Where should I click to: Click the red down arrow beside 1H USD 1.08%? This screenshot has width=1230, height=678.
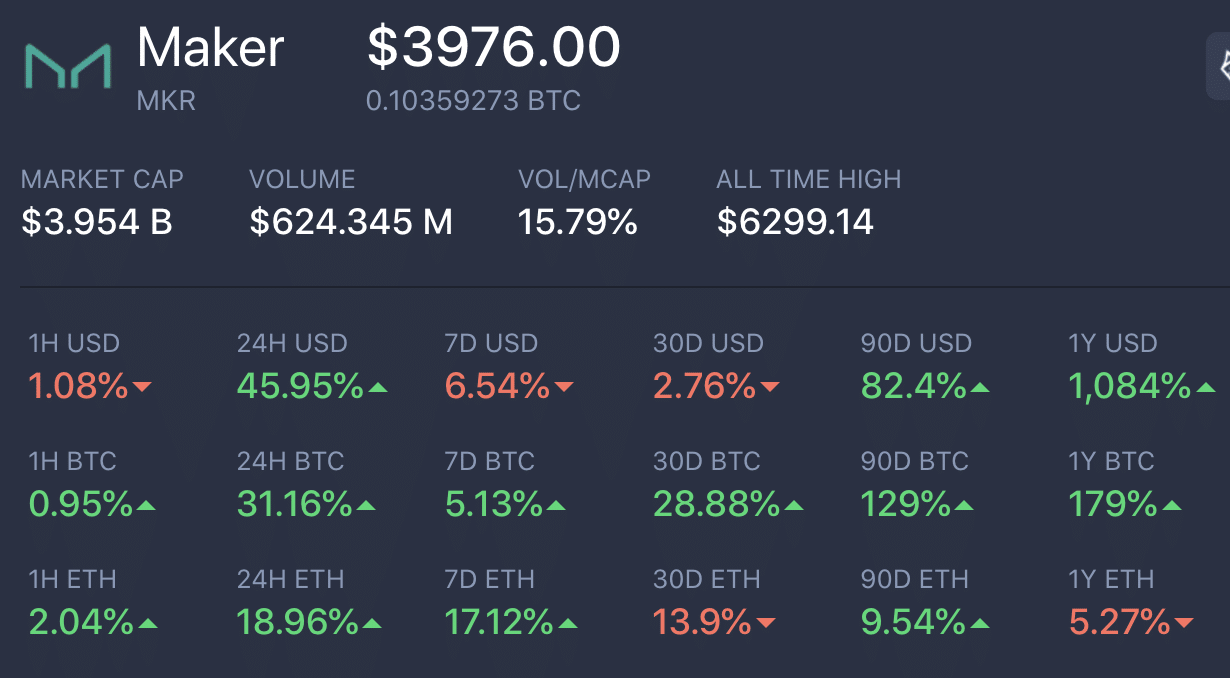click(142, 387)
